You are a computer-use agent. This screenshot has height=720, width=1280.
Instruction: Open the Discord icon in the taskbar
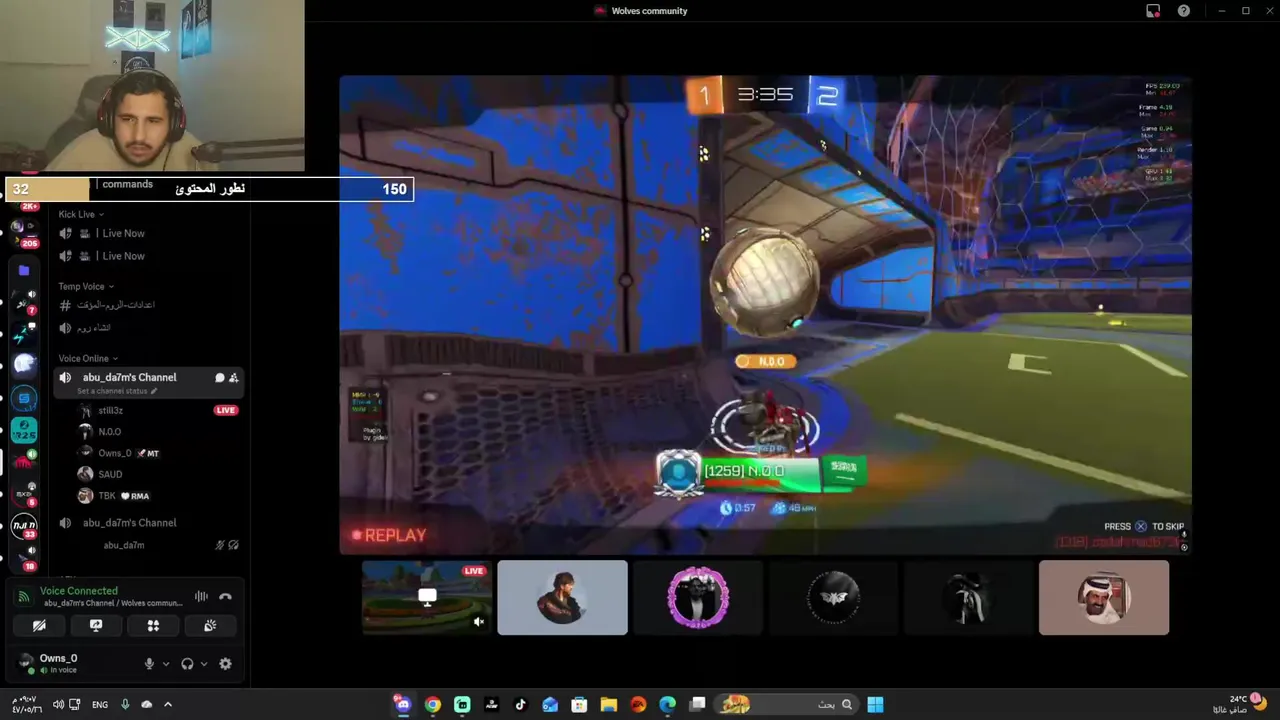403,704
